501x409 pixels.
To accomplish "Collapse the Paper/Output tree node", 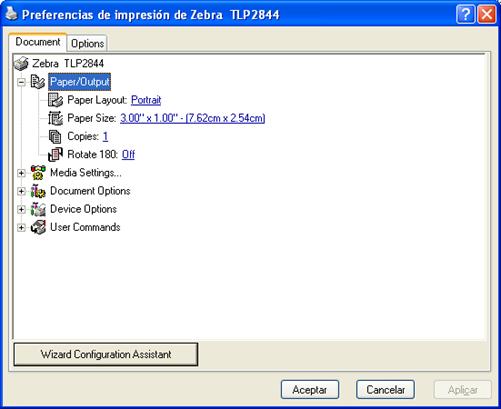I will [21, 82].
